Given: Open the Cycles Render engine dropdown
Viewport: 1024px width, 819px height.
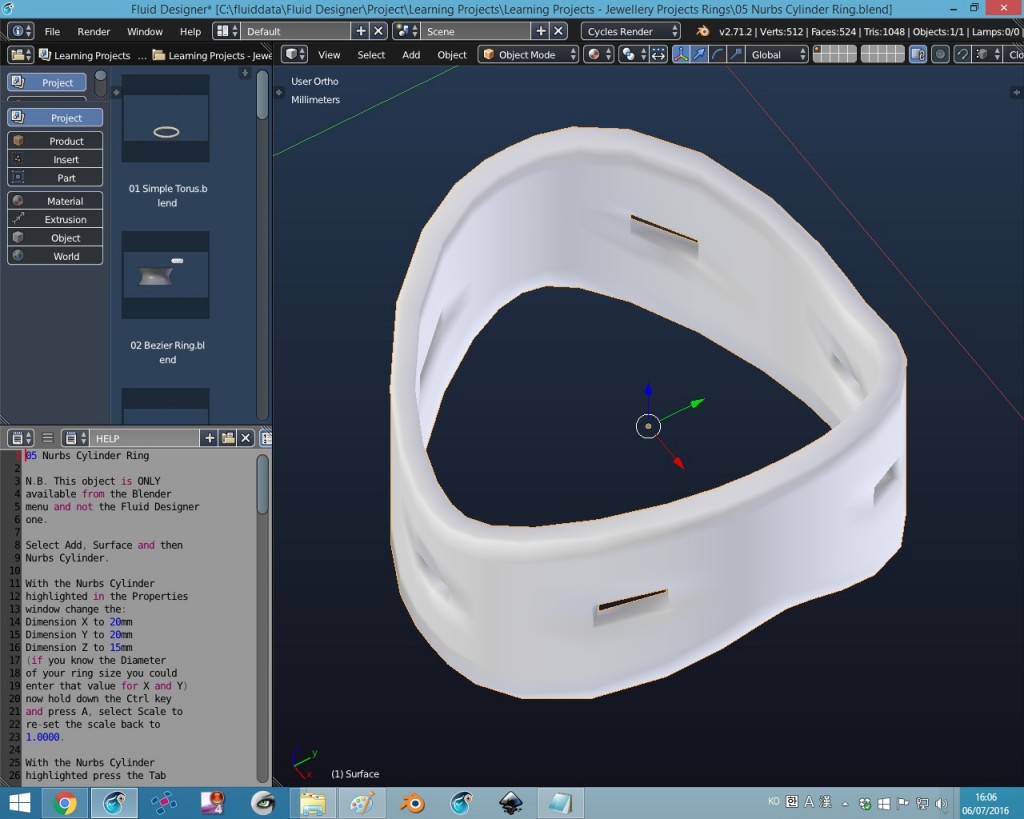Looking at the screenshot, I should [628, 31].
